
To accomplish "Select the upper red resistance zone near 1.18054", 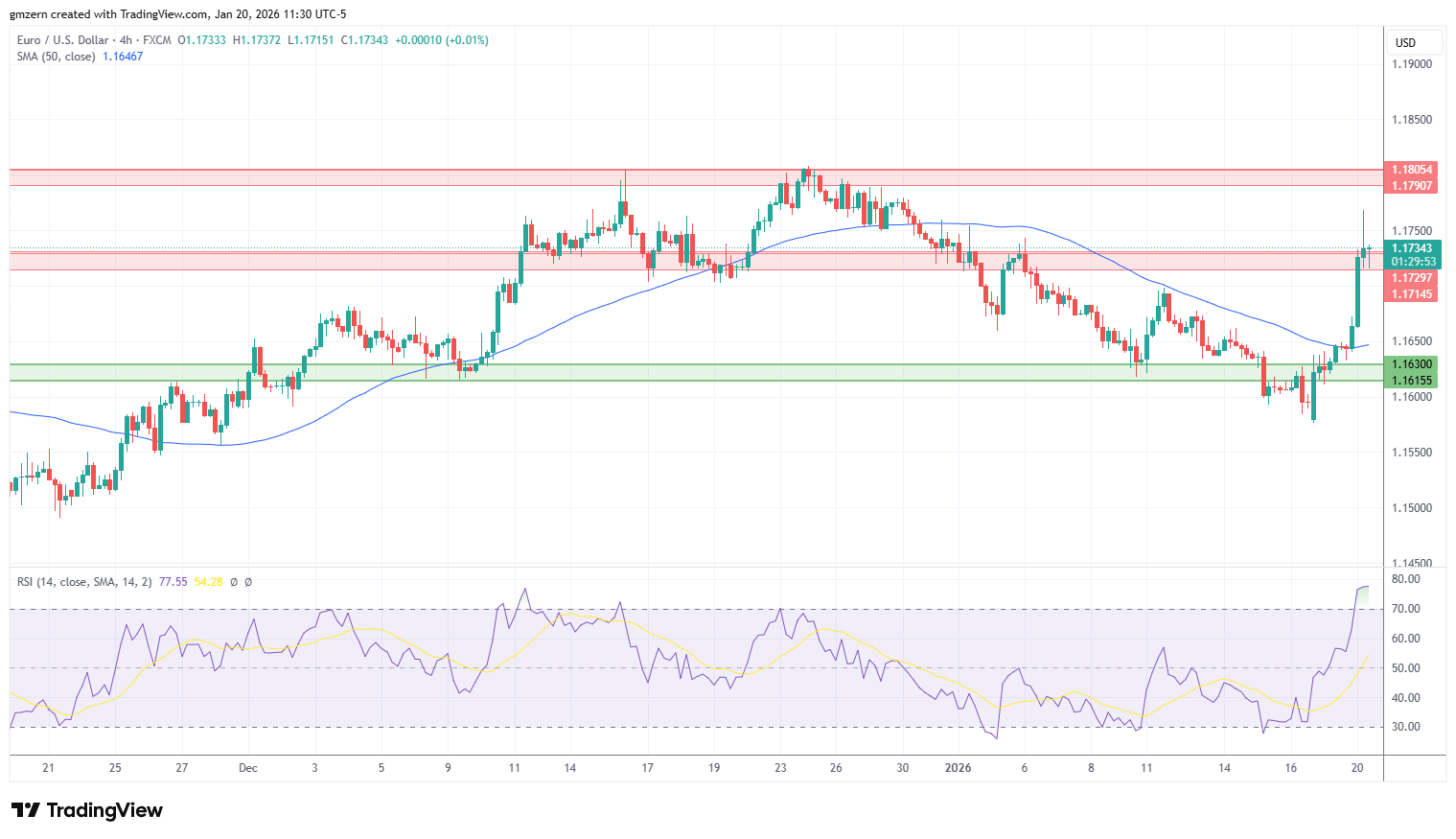I will [x=697, y=177].
